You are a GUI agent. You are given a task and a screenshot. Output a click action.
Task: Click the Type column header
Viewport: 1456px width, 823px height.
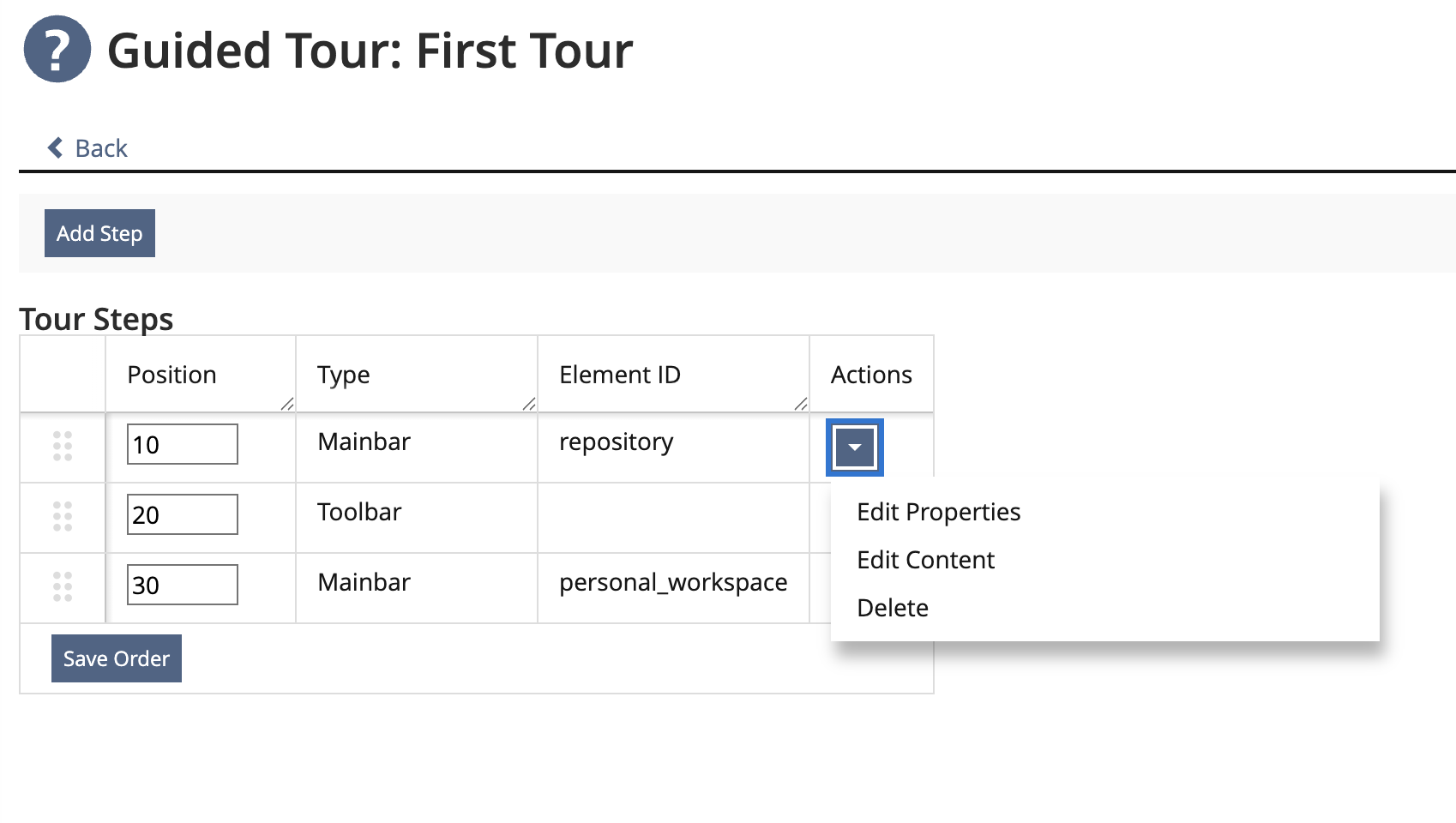pos(344,375)
